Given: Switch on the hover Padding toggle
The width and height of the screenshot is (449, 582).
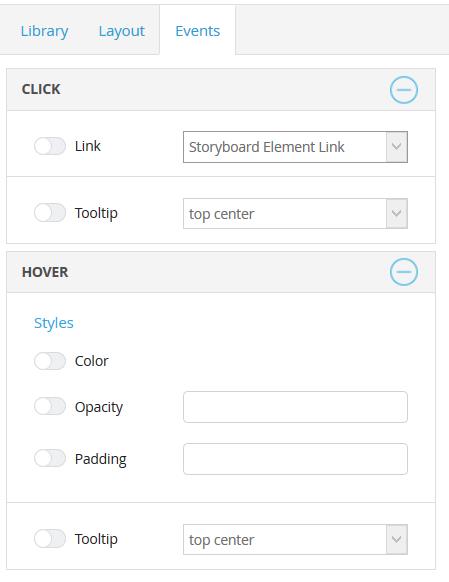Looking at the screenshot, I should point(50,458).
